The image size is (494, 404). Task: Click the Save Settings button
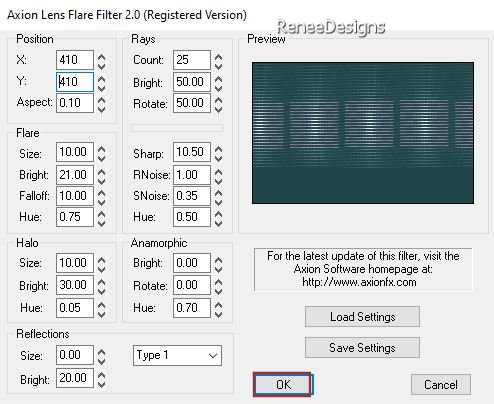(x=362, y=348)
